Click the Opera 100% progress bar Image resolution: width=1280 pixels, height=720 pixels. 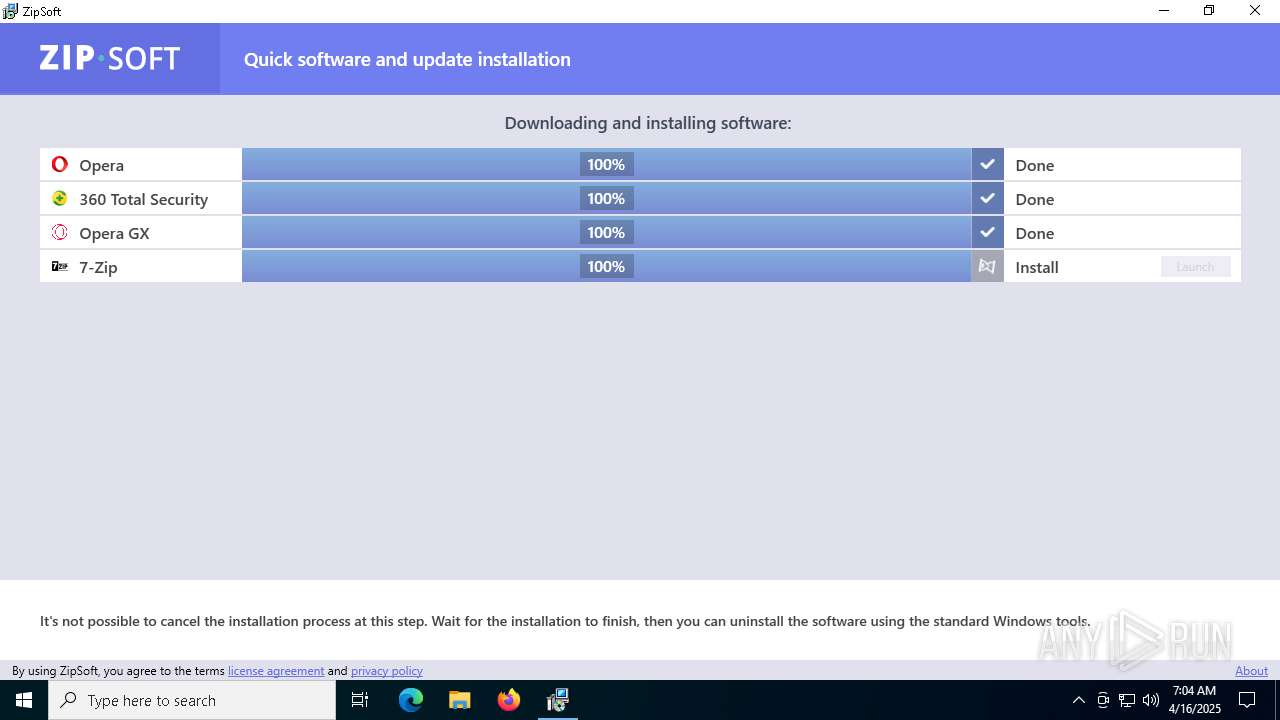(x=606, y=164)
